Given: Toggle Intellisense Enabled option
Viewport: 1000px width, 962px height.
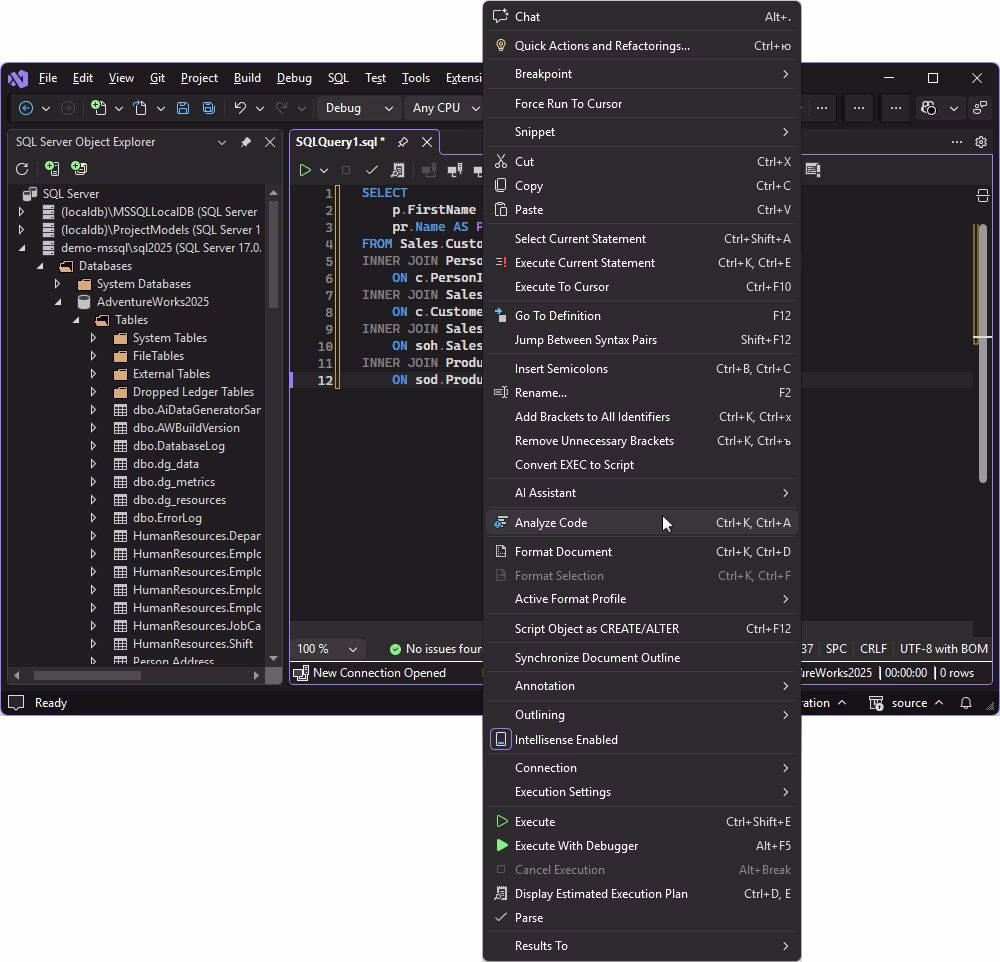Looking at the screenshot, I should [642, 739].
